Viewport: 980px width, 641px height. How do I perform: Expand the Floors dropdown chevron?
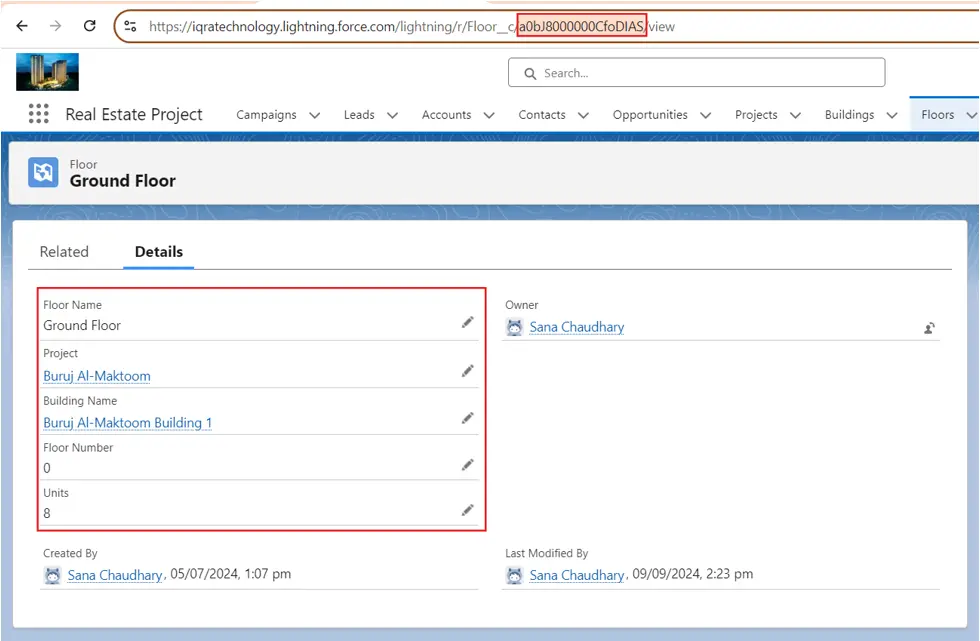tap(972, 116)
